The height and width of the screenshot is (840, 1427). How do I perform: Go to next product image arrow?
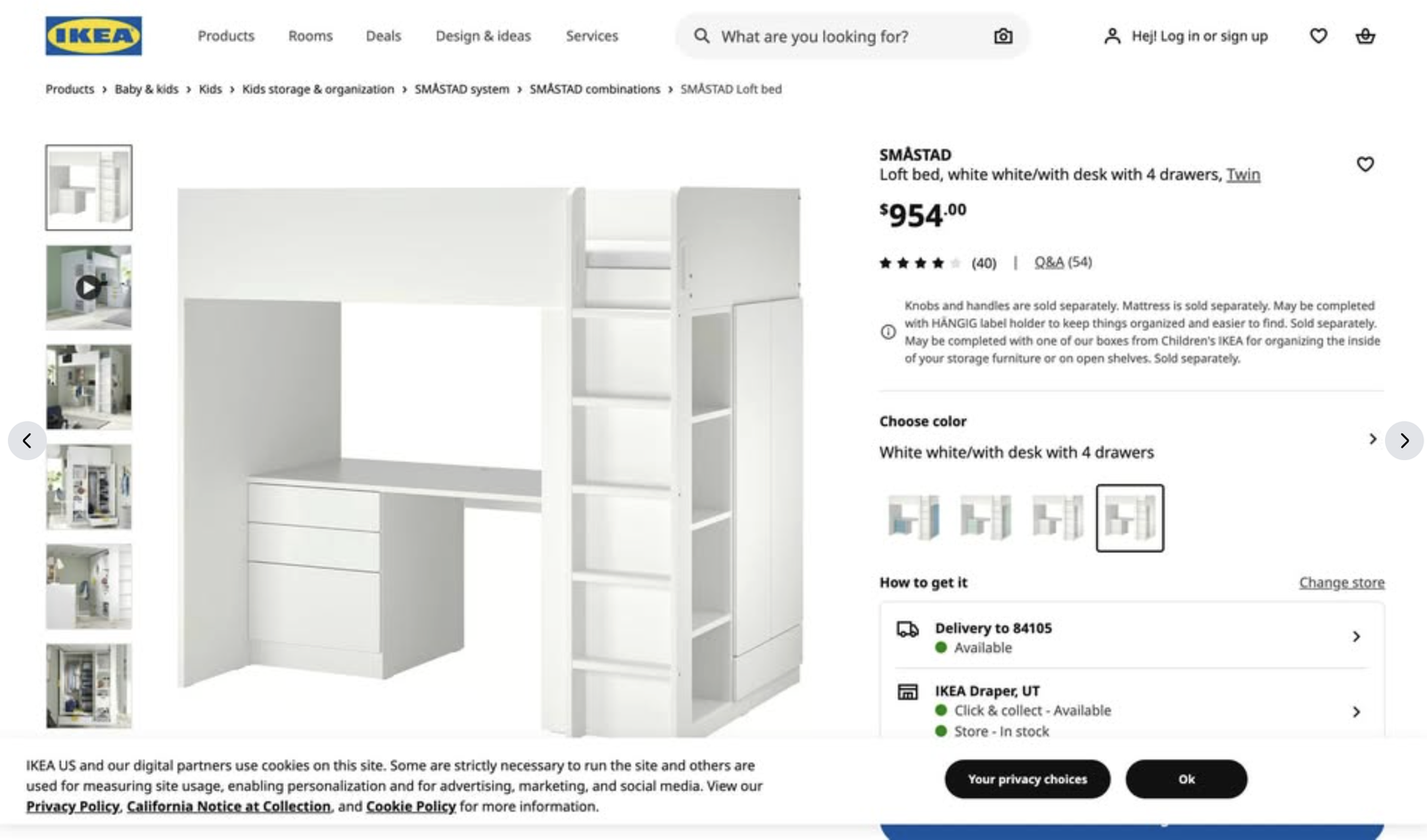pyautogui.click(x=1404, y=441)
